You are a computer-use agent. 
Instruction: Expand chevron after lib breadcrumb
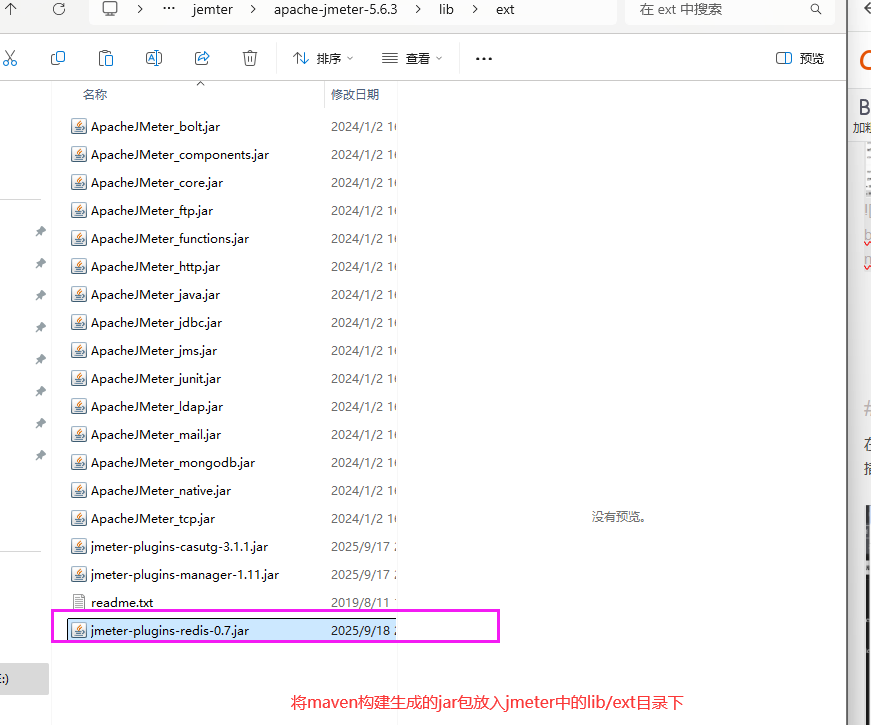475,9
